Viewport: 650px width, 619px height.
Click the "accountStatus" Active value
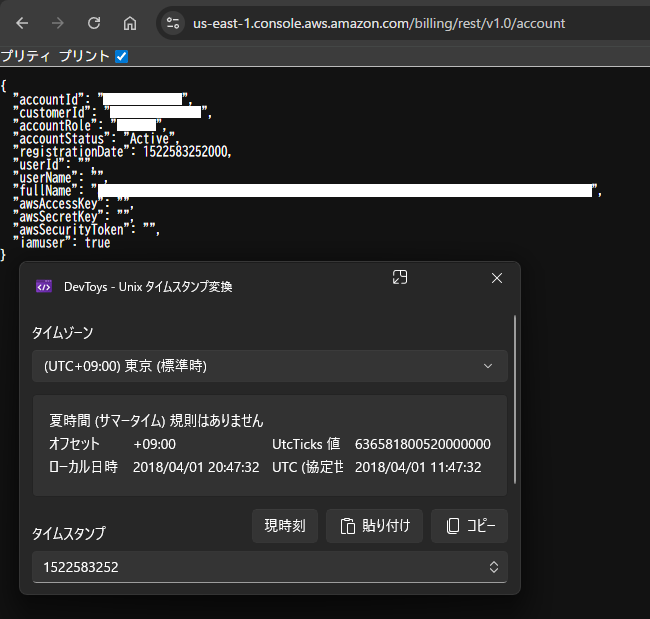149,138
